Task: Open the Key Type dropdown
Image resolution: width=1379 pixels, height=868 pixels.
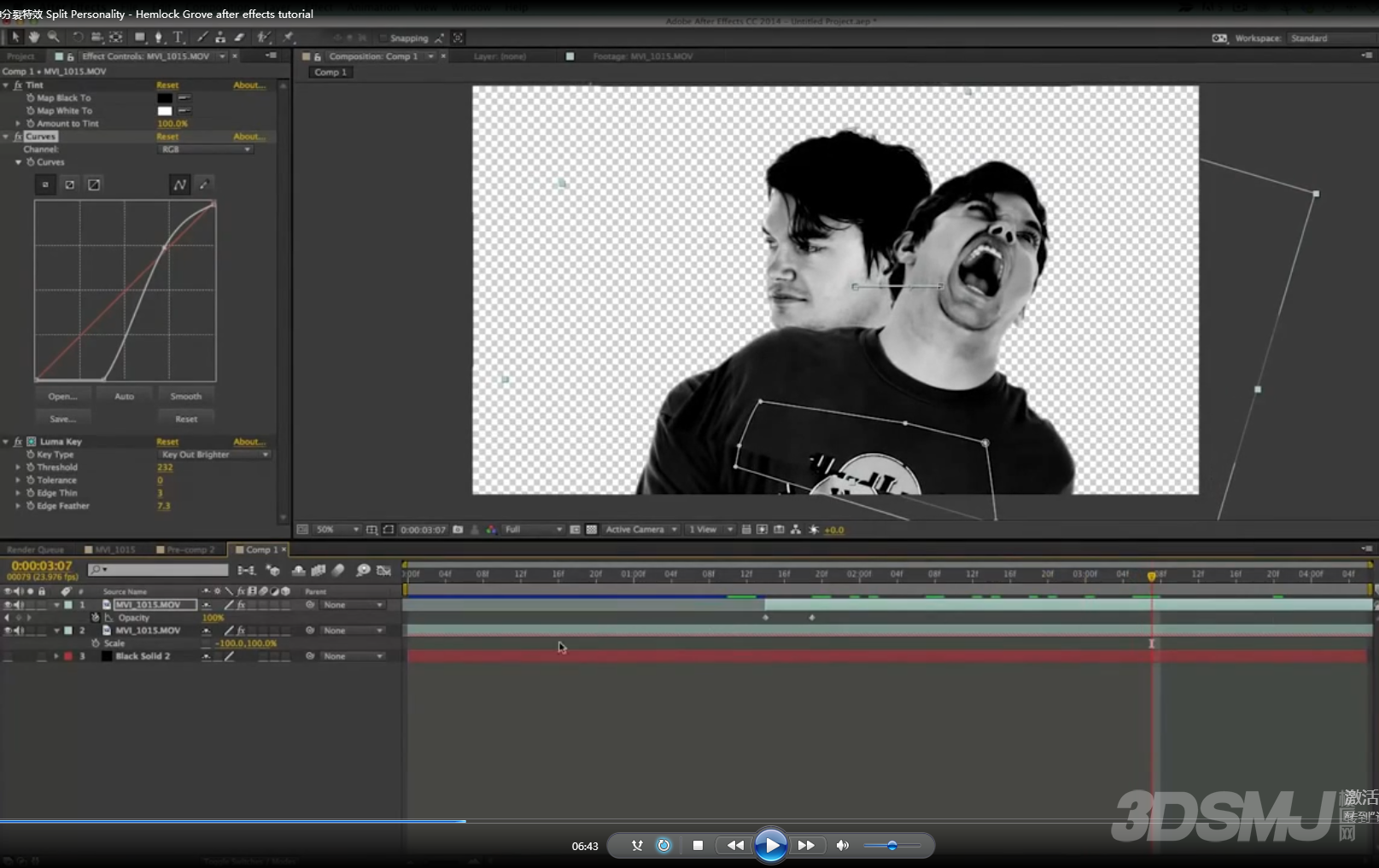Action: 214,455
